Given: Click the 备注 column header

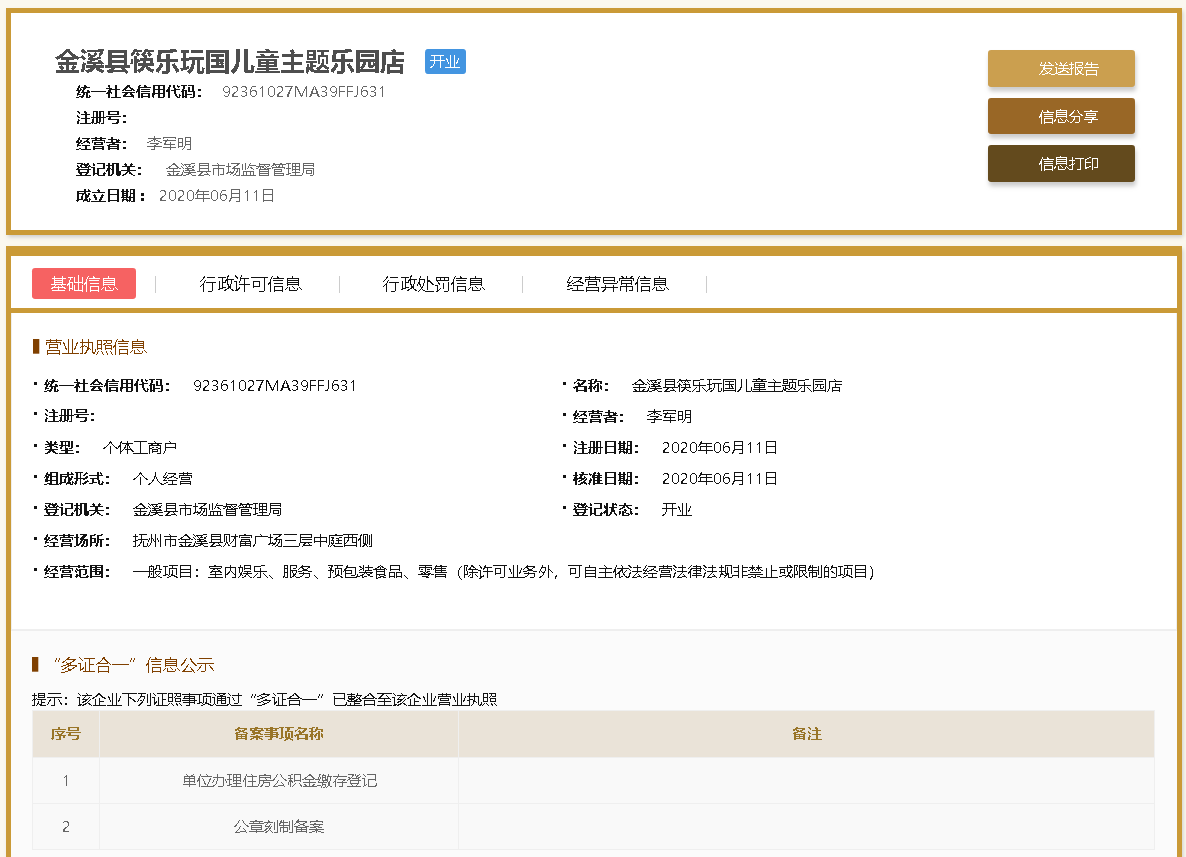Looking at the screenshot, I should pyautogui.click(x=806, y=734).
